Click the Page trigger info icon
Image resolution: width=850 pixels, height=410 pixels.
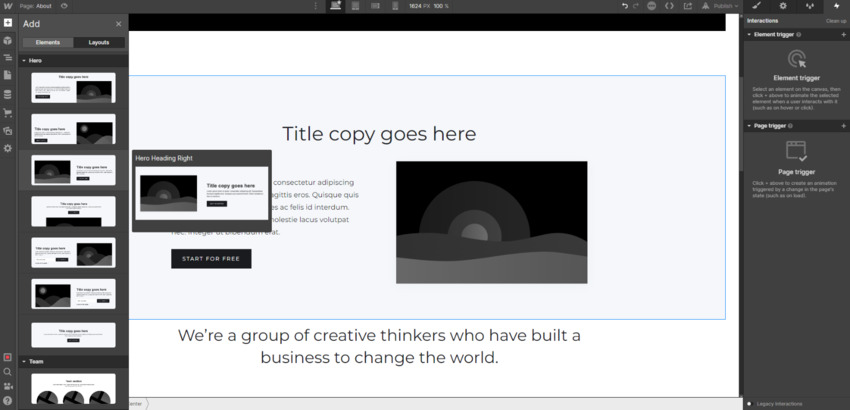click(x=790, y=126)
